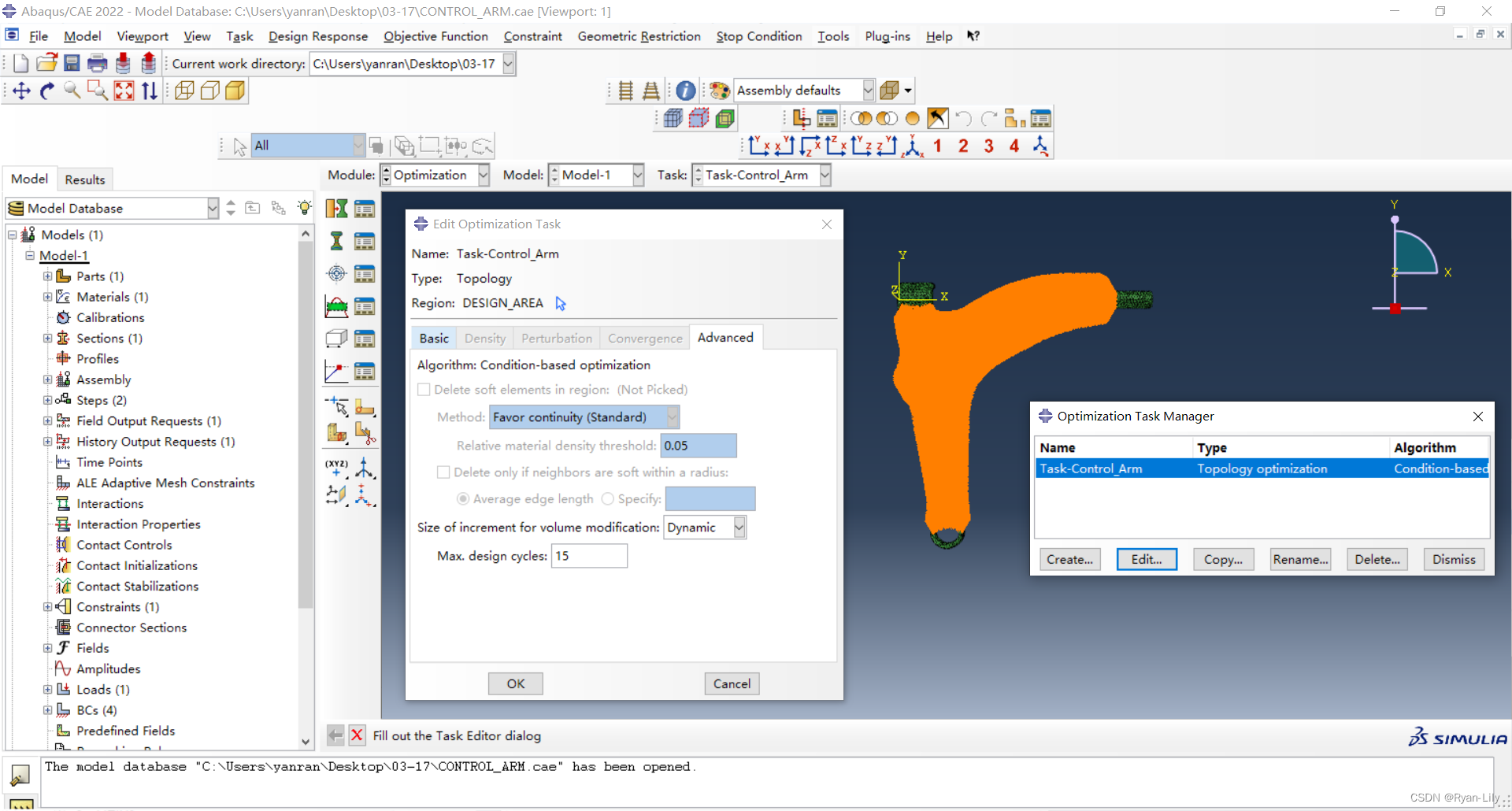Apply view number 1
The width and height of the screenshot is (1512, 811).
pyautogui.click(x=937, y=146)
